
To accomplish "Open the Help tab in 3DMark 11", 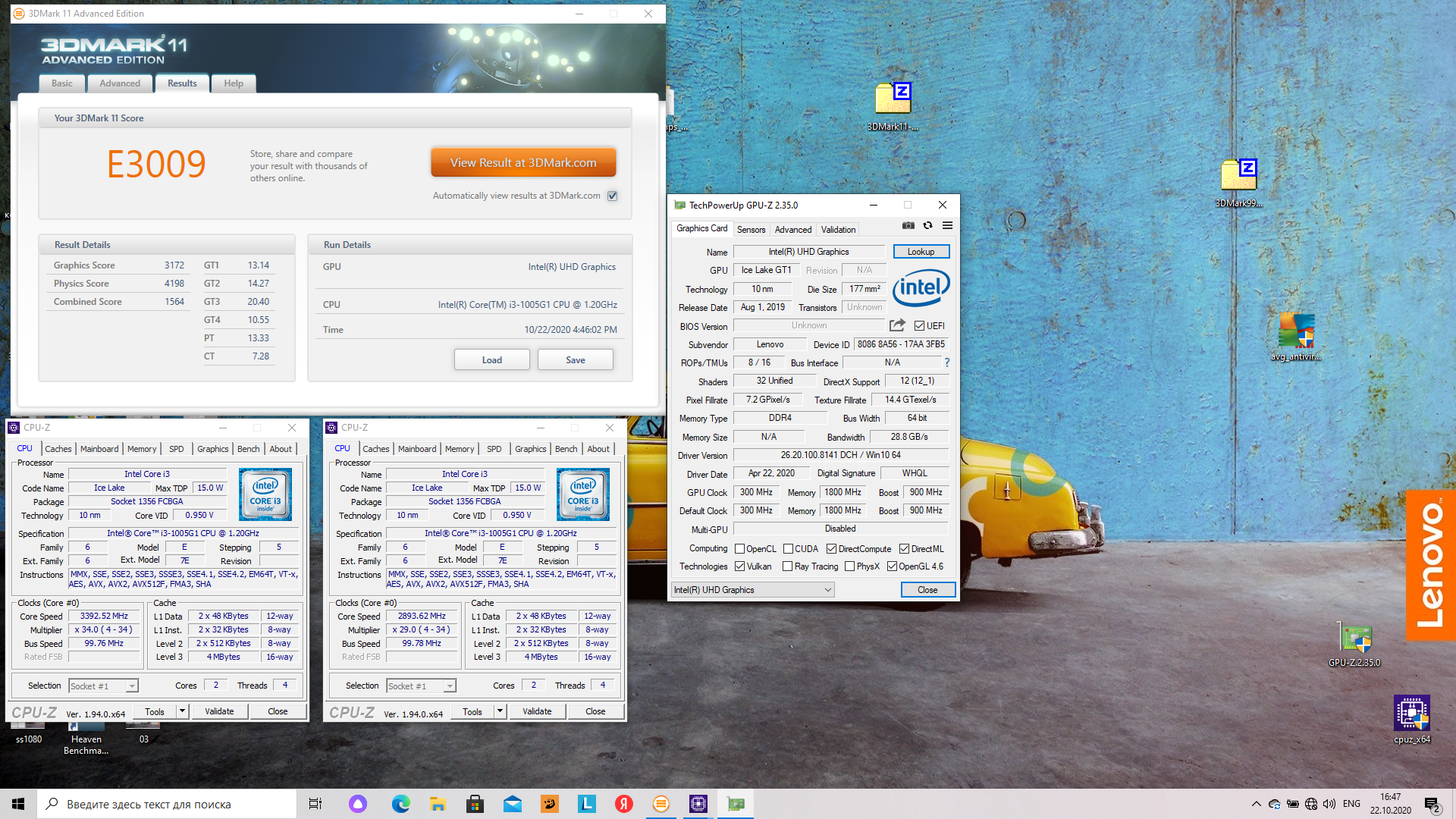I will coord(234,83).
